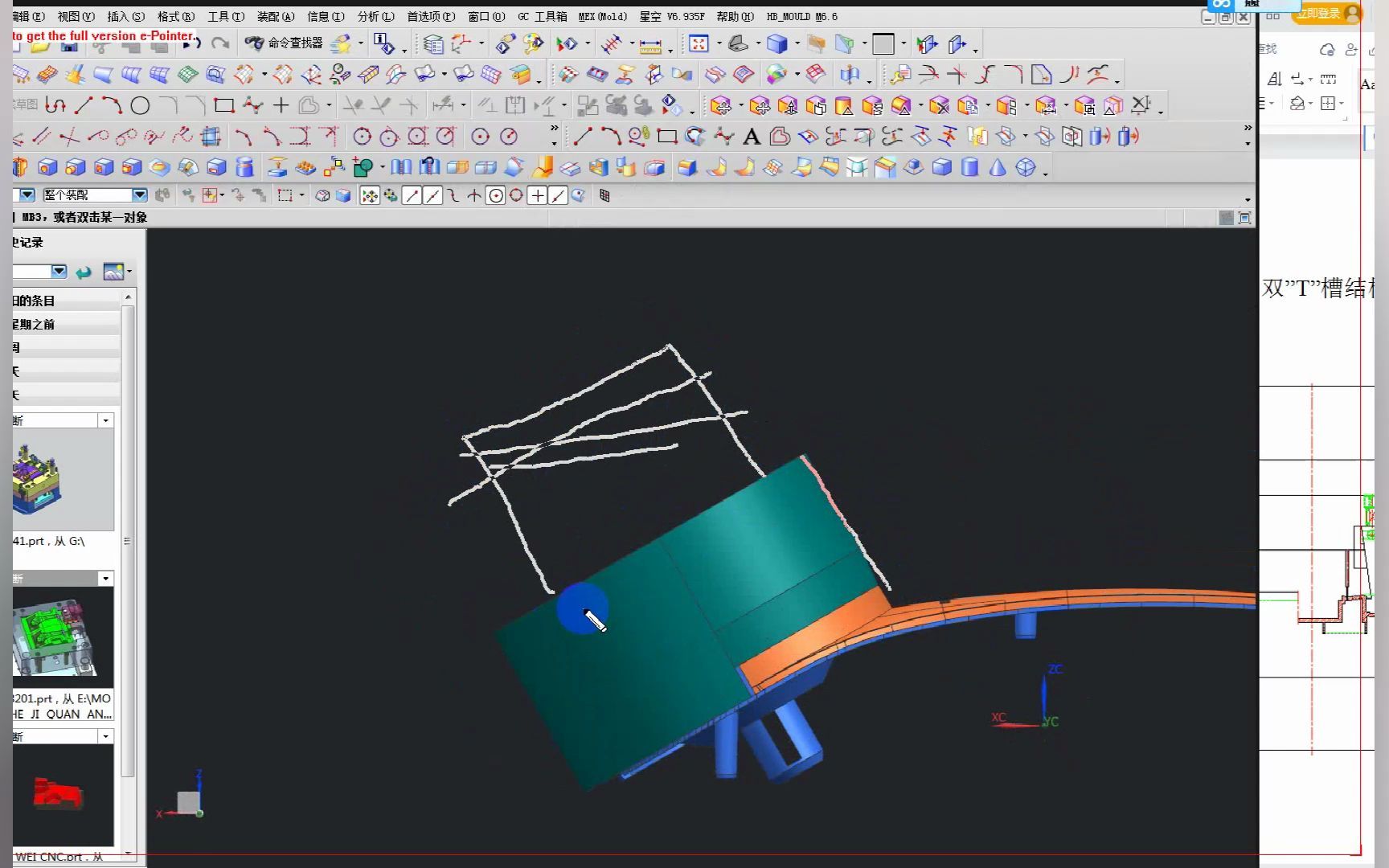Open dropdown arrow beside command finder
Viewport: 1389px width, 868px height.
click(360, 44)
